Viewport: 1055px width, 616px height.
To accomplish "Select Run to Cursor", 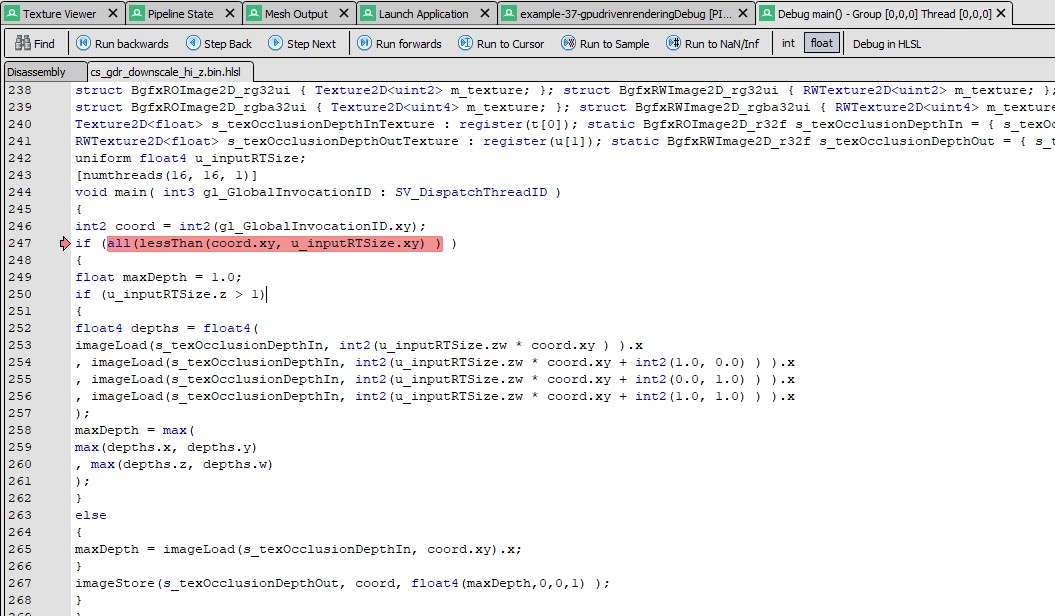I will pos(503,44).
